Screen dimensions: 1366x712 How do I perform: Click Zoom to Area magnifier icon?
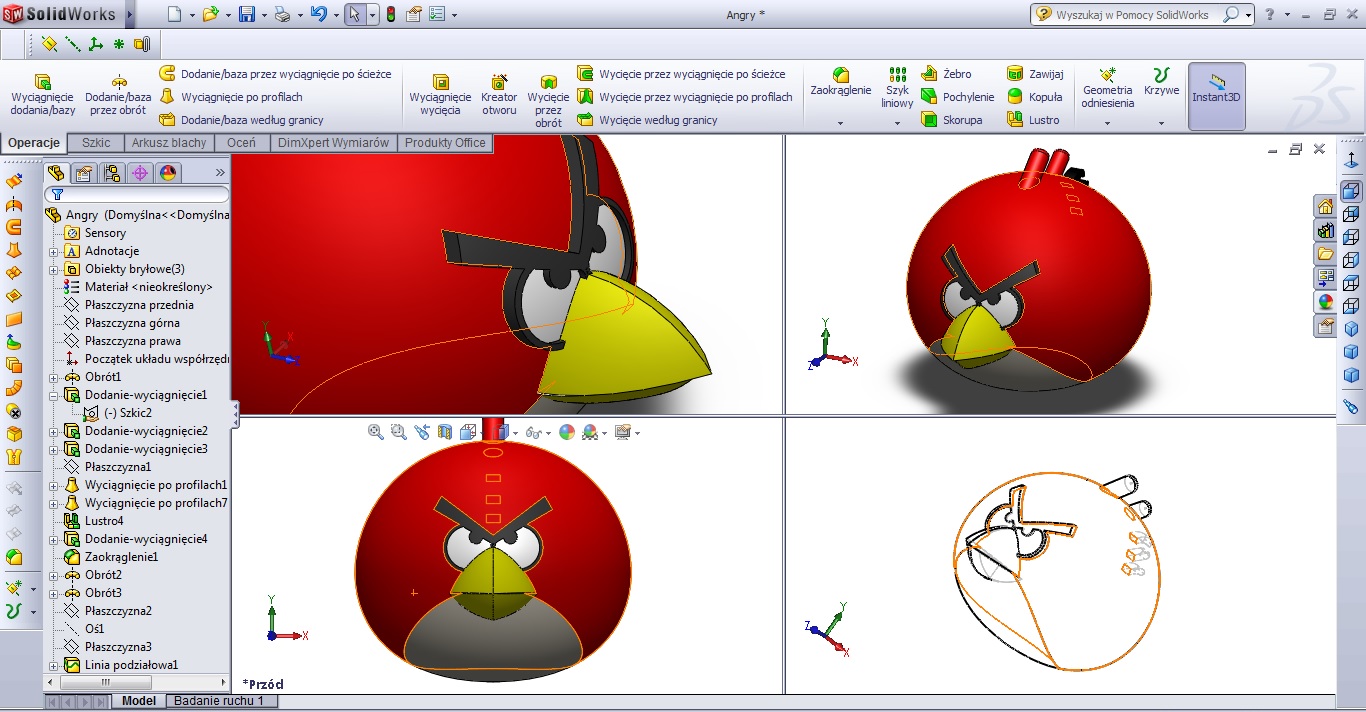click(399, 432)
